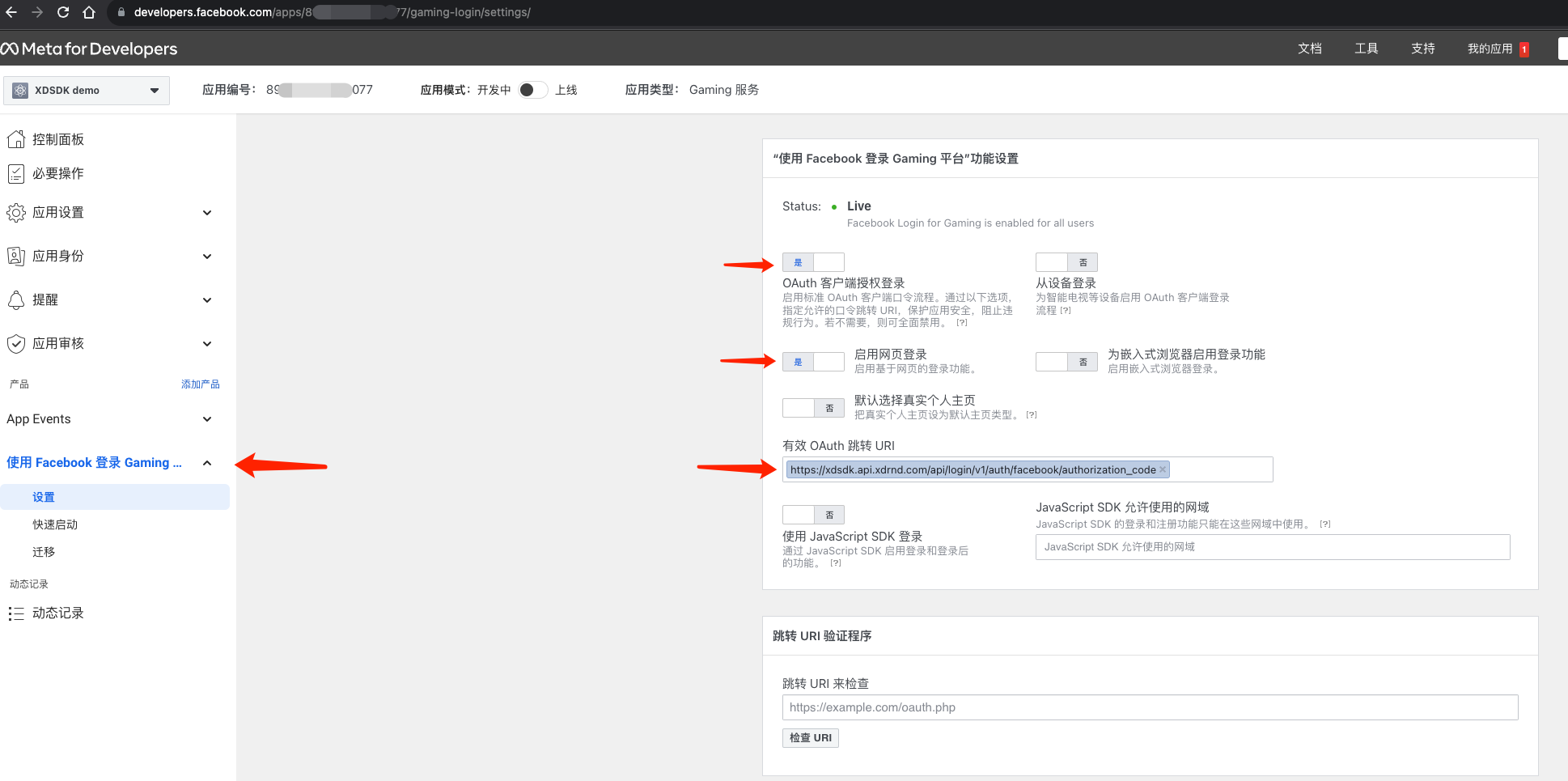Remove the OAuth redirect URI tag with x
1568x781 pixels.
pyautogui.click(x=1163, y=469)
